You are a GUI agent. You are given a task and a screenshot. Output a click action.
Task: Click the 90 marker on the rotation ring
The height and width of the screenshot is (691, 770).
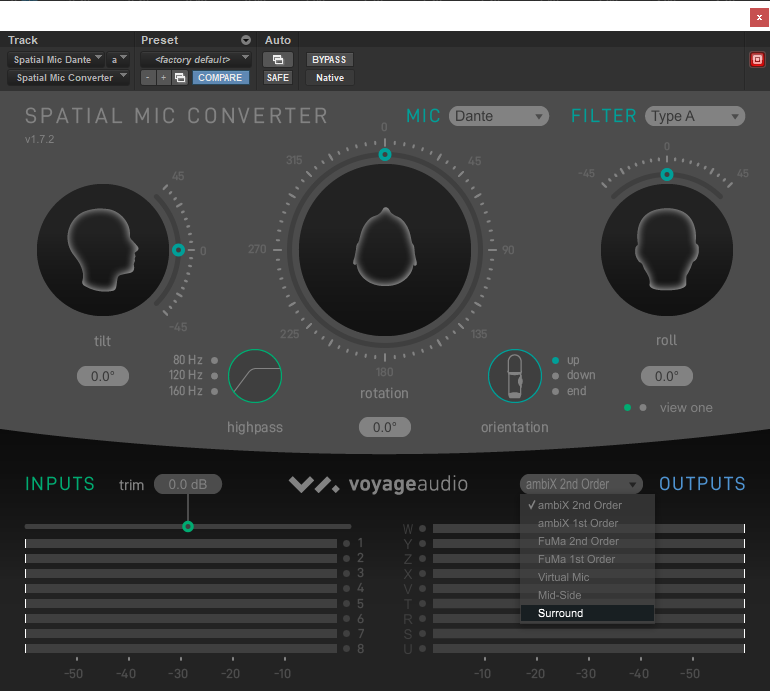(x=508, y=250)
